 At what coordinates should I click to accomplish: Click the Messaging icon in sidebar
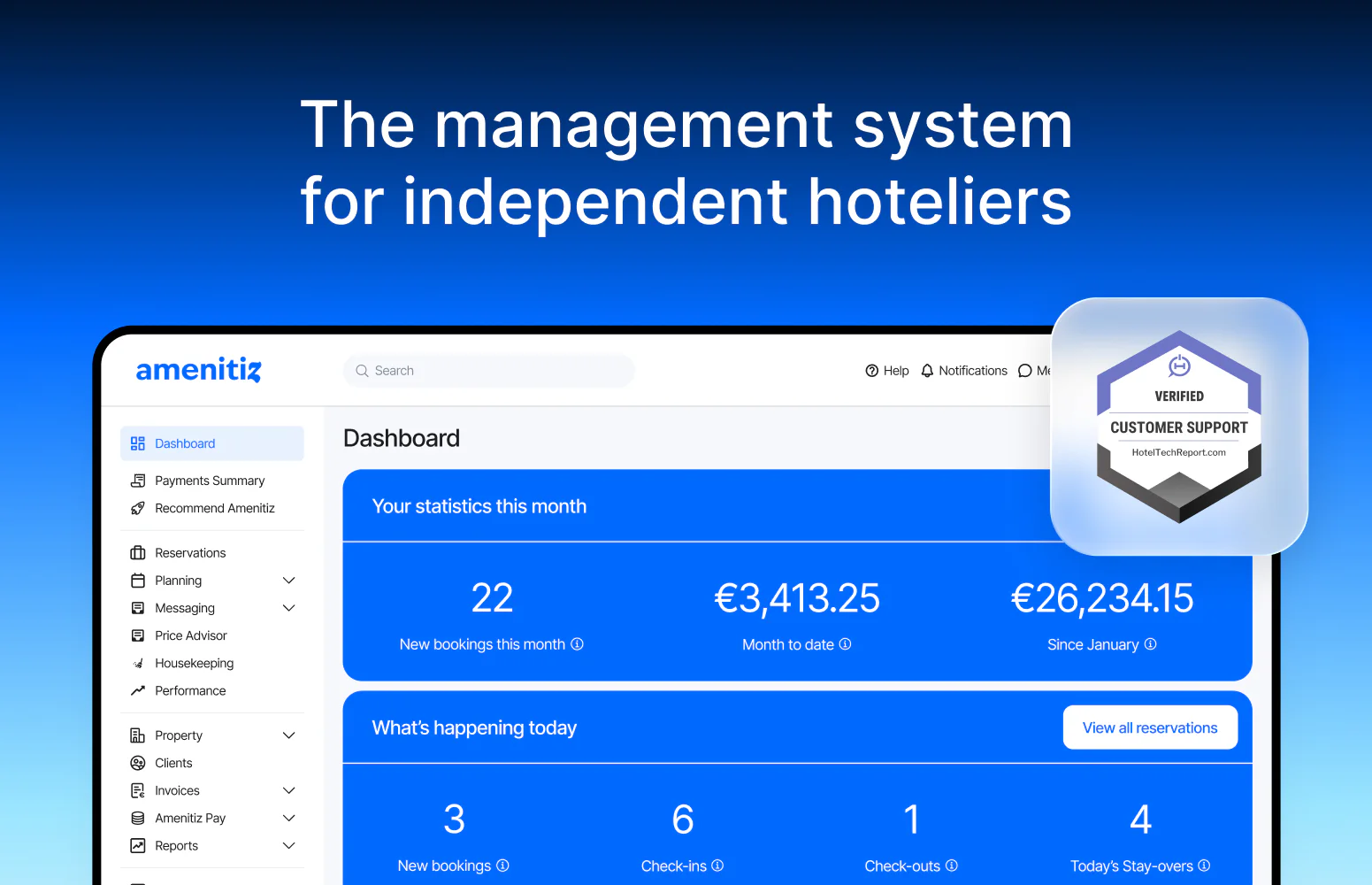138,608
